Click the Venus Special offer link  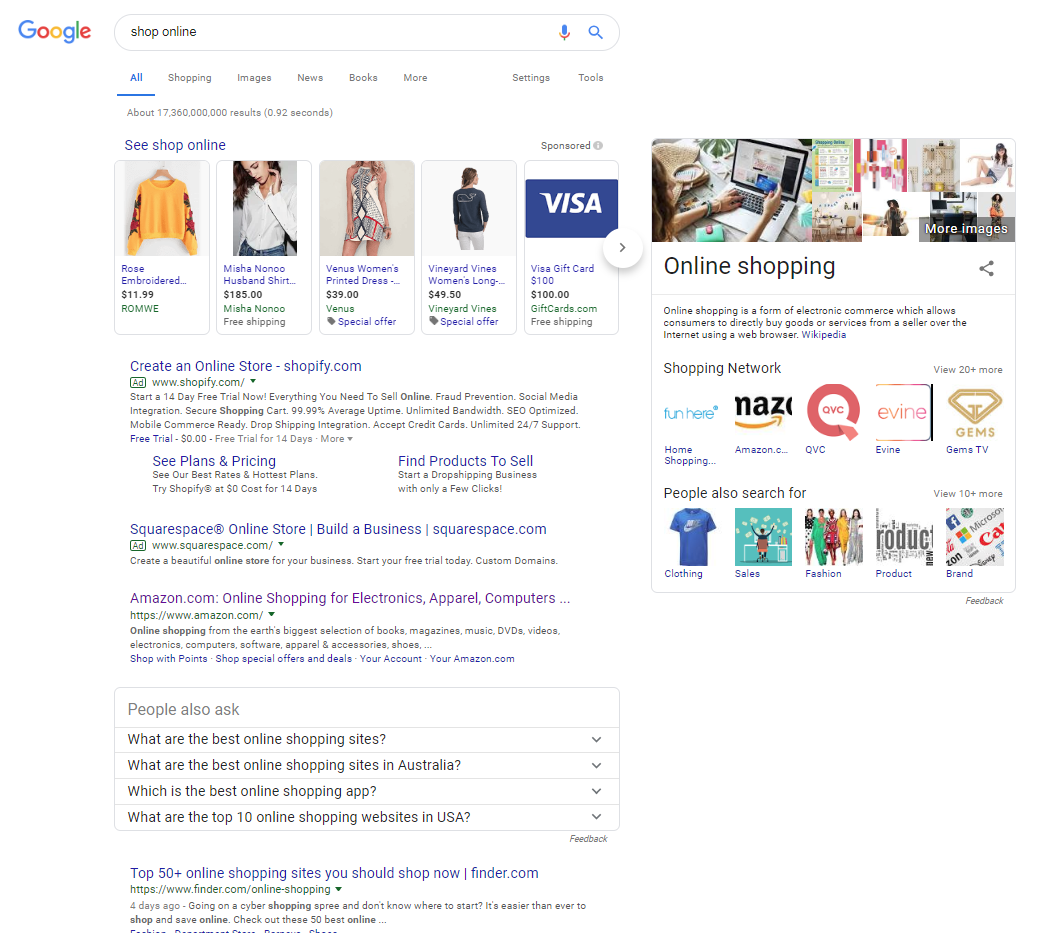point(367,322)
